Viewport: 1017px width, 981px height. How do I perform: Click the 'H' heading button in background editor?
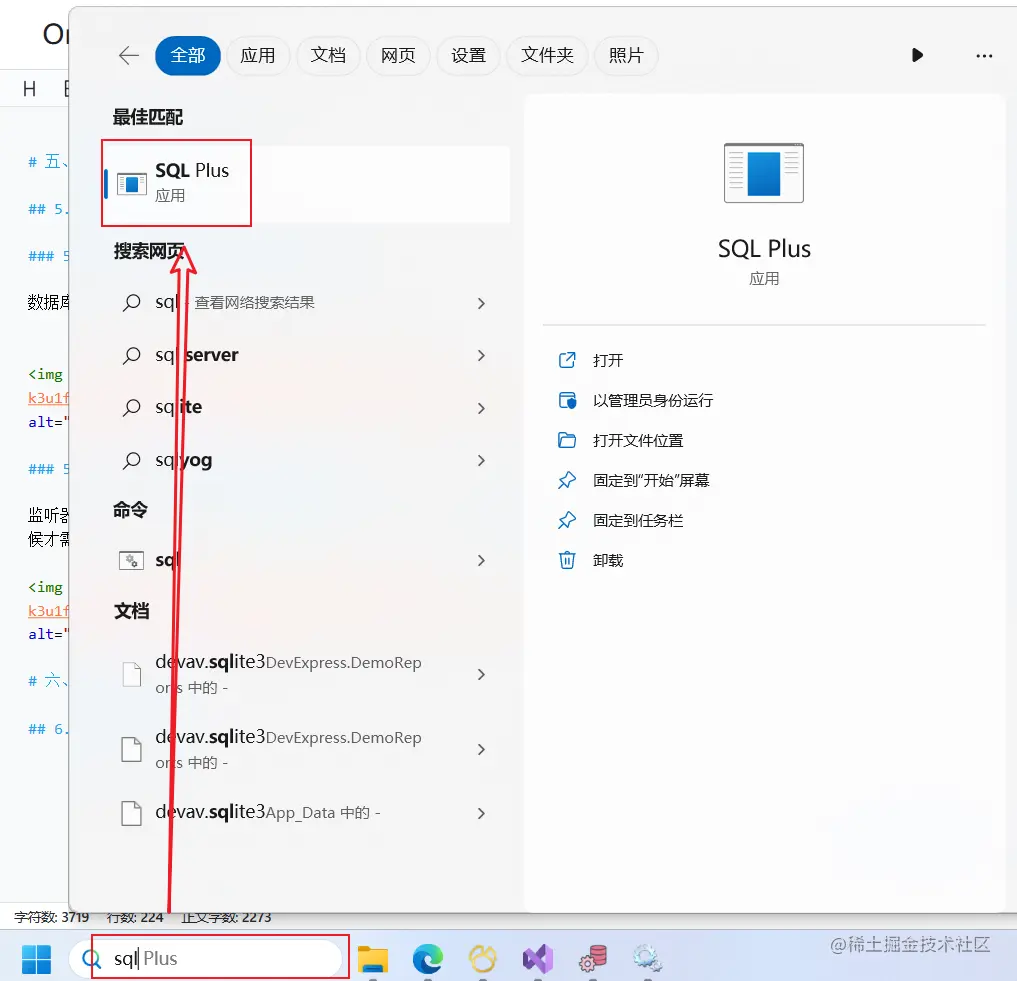coord(30,89)
